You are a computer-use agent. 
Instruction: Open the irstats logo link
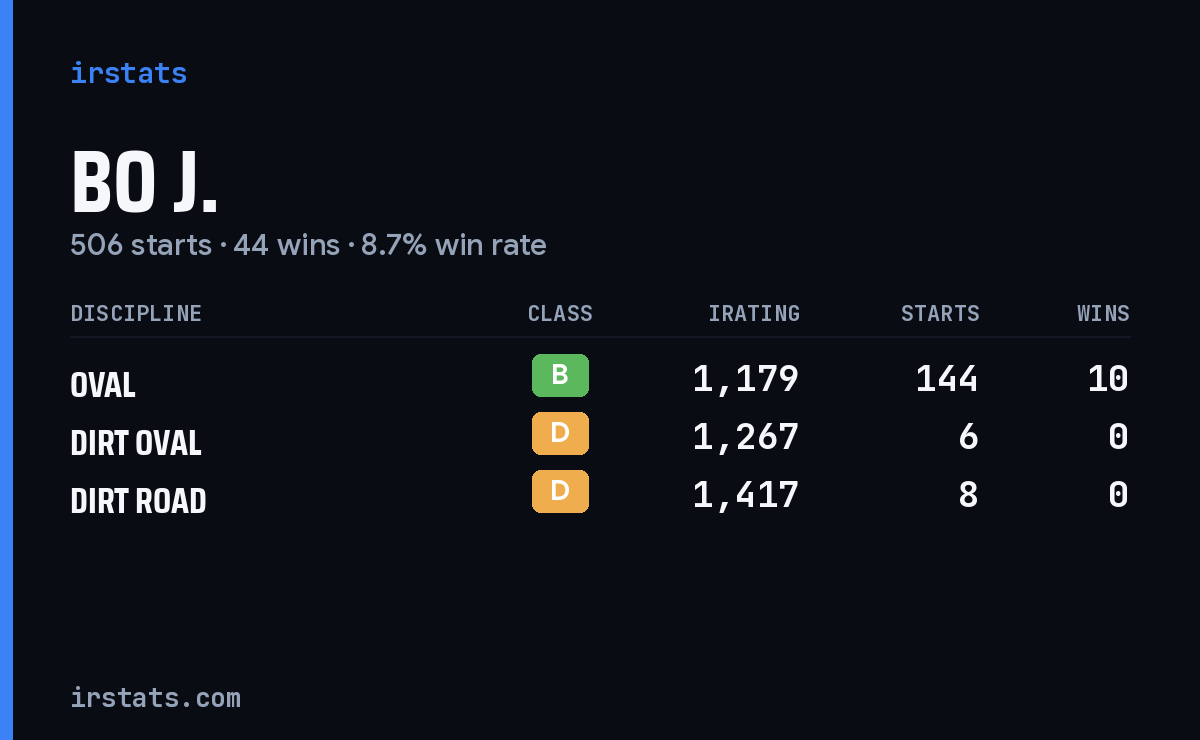tap(128, 73)
